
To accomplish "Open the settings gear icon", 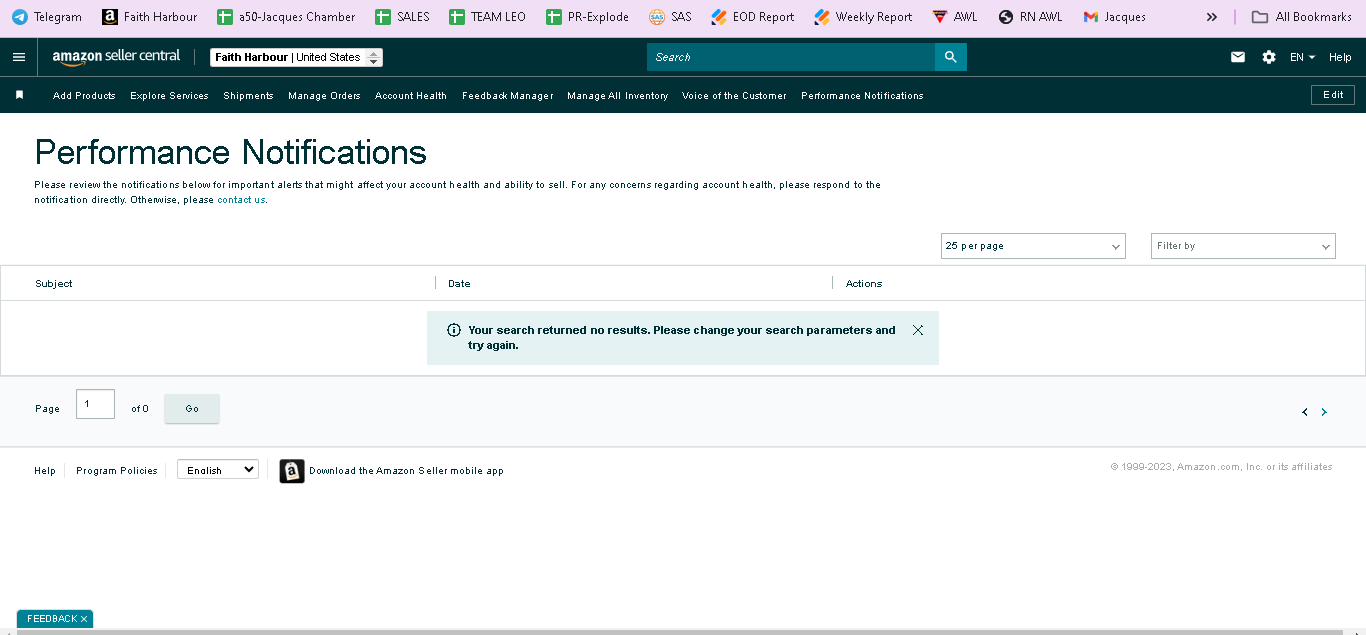I will pyautogui.click(x=1269, y=57).
